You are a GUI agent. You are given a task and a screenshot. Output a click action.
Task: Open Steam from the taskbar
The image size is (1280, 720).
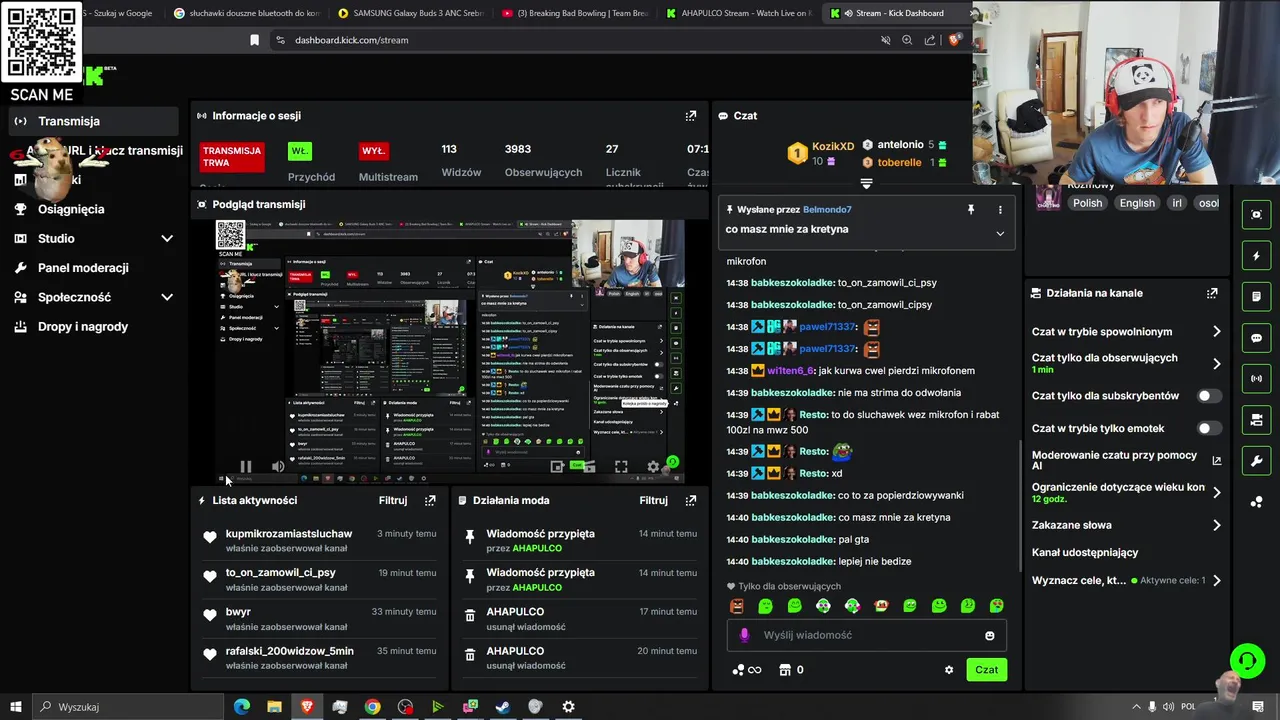(503, 707)
